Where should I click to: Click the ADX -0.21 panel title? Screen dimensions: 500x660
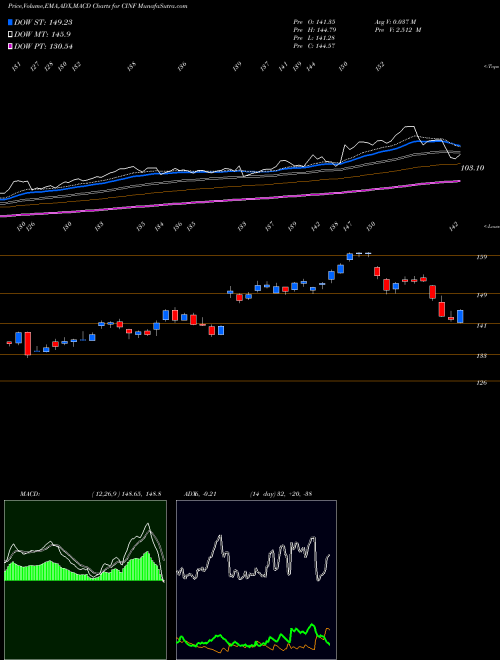click(200, 494)
